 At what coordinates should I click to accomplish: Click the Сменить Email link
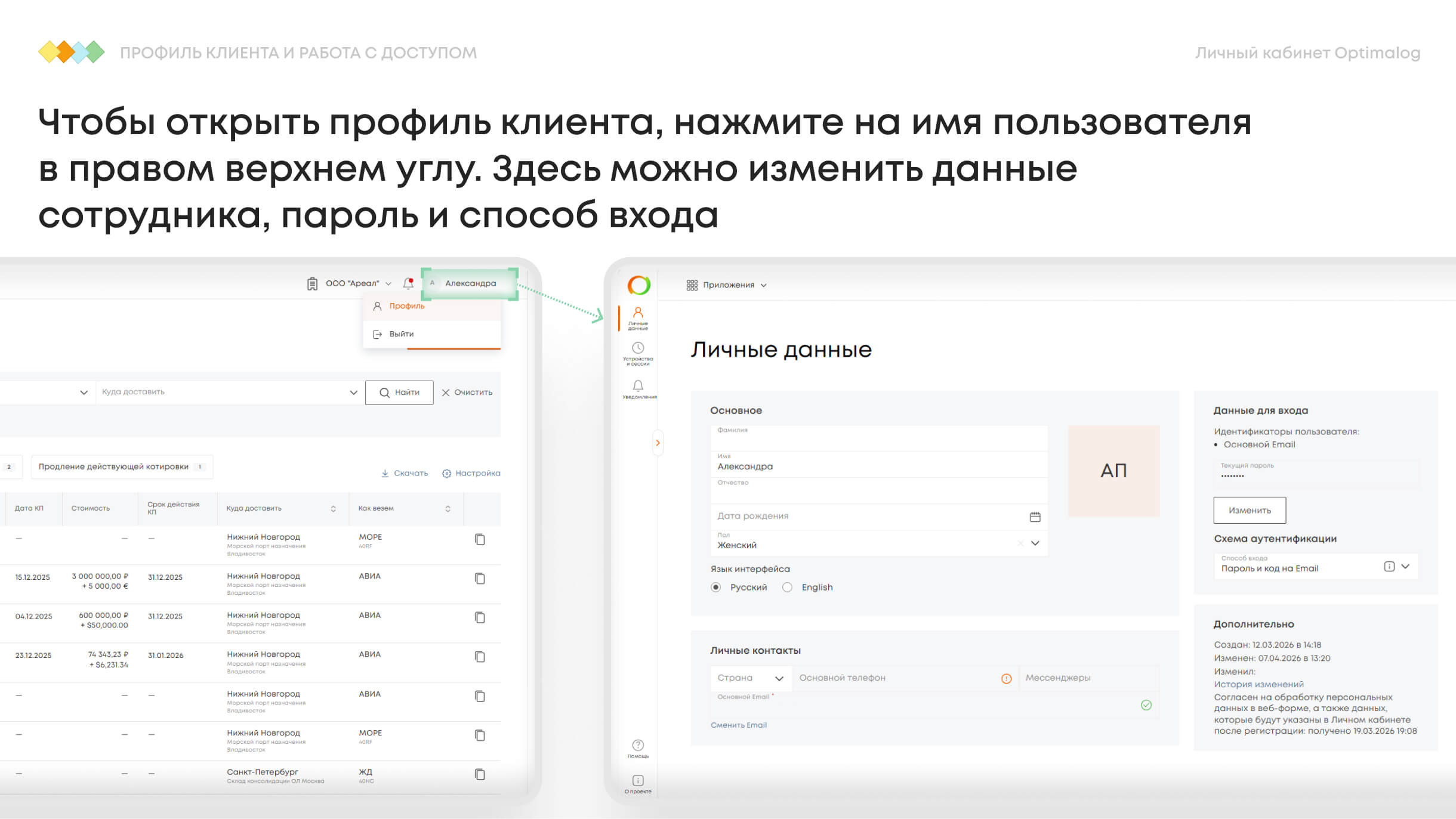[x=739, y=725]
